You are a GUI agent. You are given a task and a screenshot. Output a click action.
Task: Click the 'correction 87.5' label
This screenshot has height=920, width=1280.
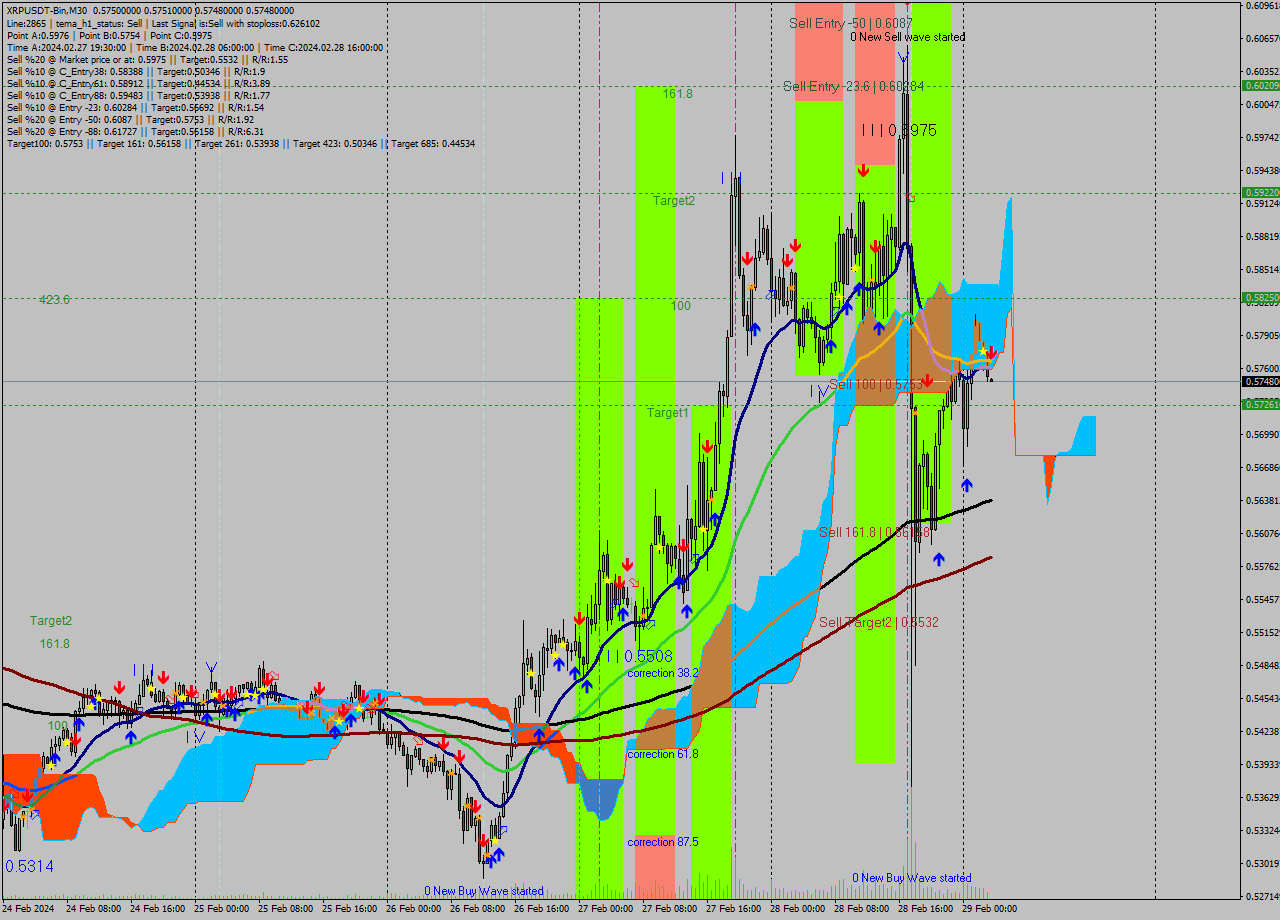(x=663, y=842)
